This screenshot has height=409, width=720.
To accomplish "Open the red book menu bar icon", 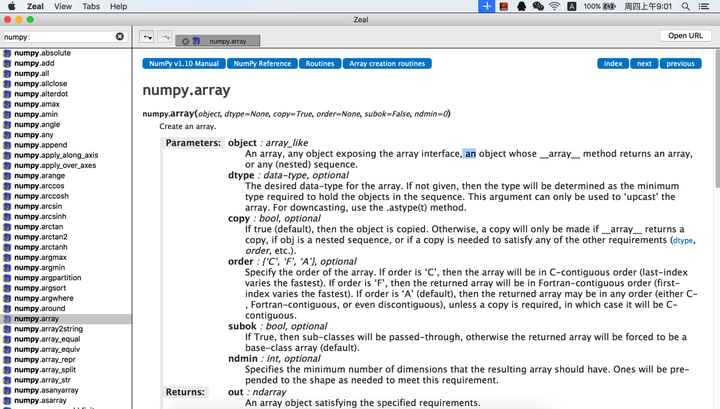I will click(x=504, y=6).
